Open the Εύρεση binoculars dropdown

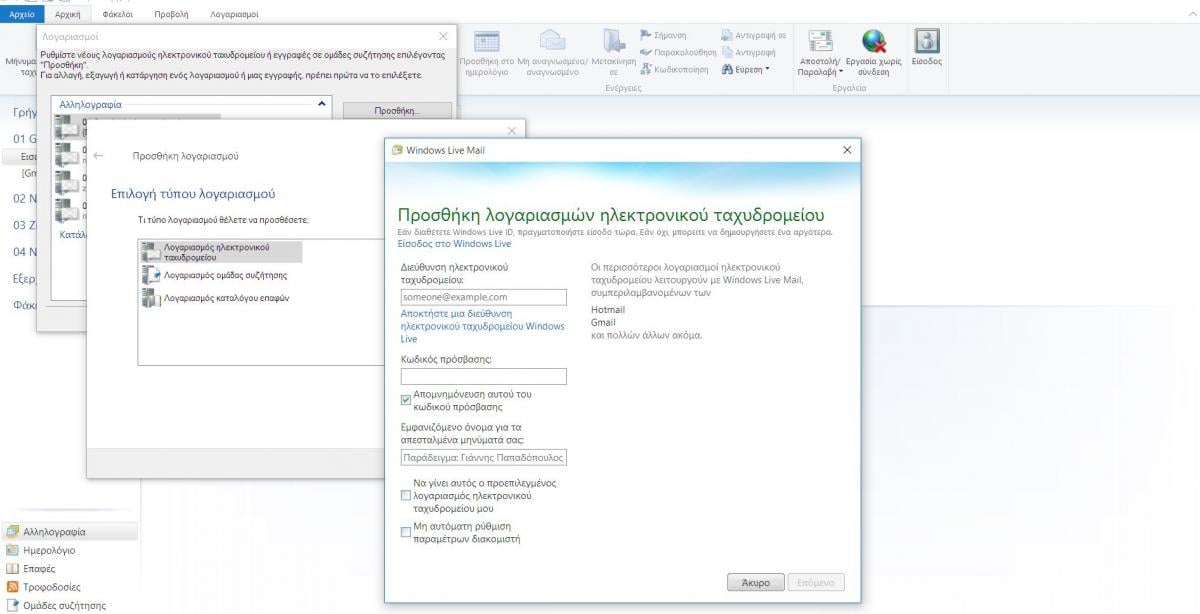pyautogui.click(x=746, y=69)
